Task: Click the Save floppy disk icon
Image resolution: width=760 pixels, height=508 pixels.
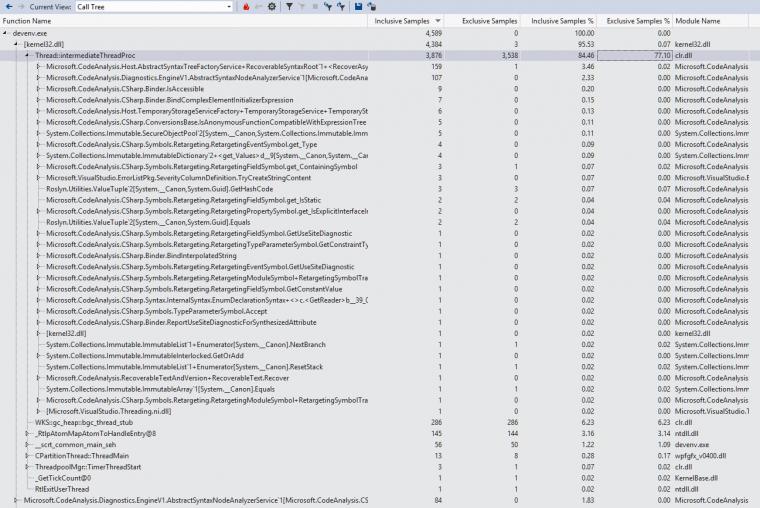Action: (x=358, y=7)
